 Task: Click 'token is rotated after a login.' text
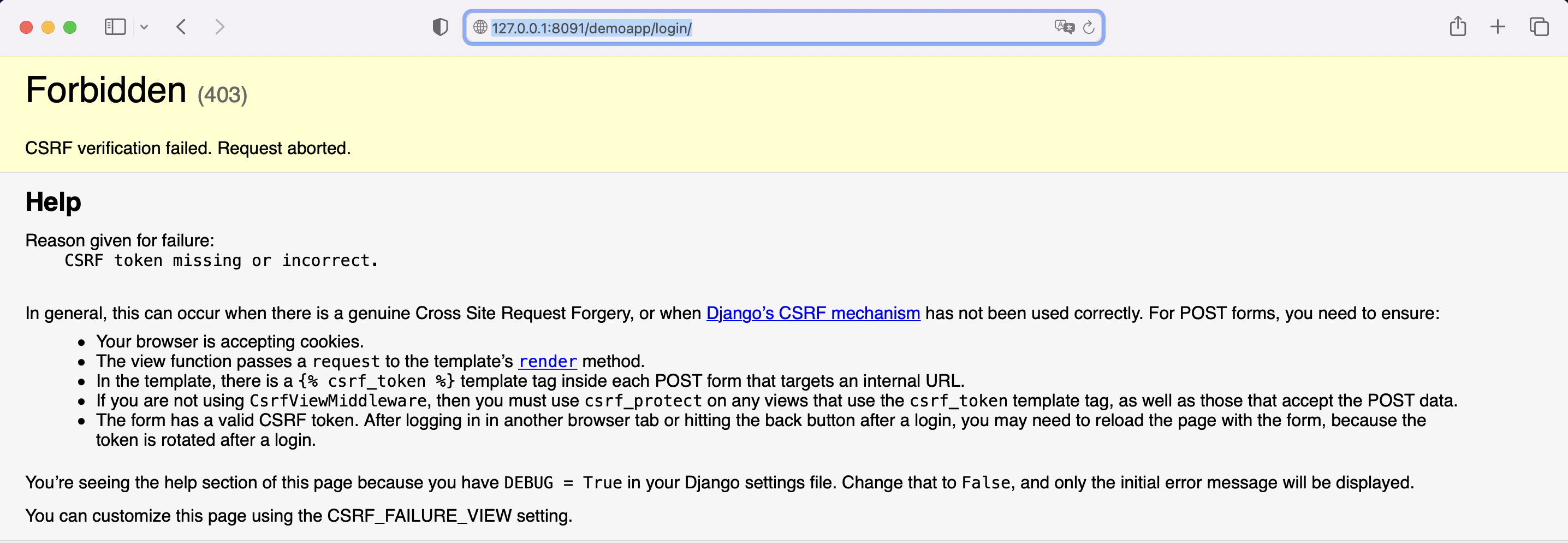point(206,440)
